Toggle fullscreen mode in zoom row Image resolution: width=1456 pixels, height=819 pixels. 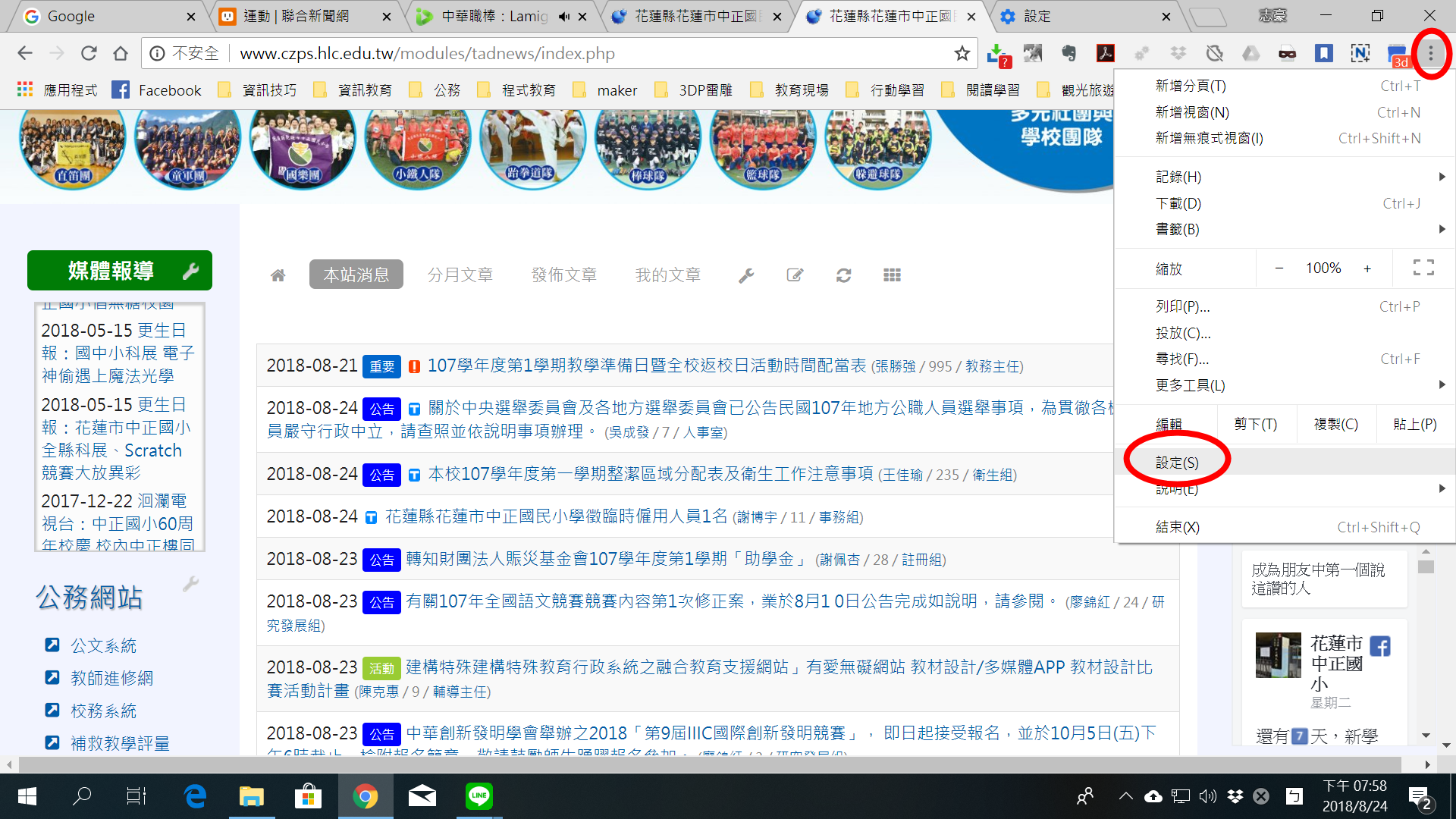[x=1423, y=268]
